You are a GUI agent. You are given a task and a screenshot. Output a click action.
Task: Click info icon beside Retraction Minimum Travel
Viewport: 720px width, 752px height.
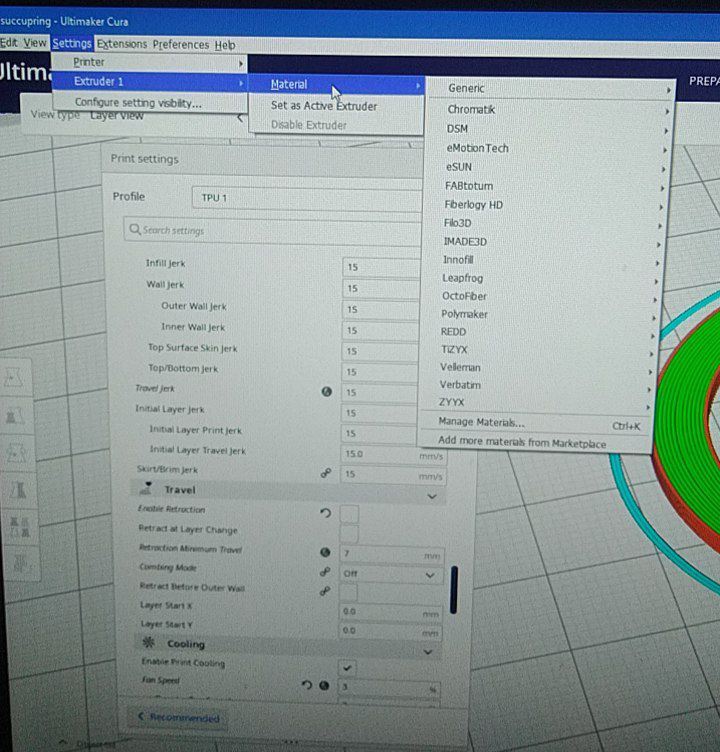(x=325, y=553)
